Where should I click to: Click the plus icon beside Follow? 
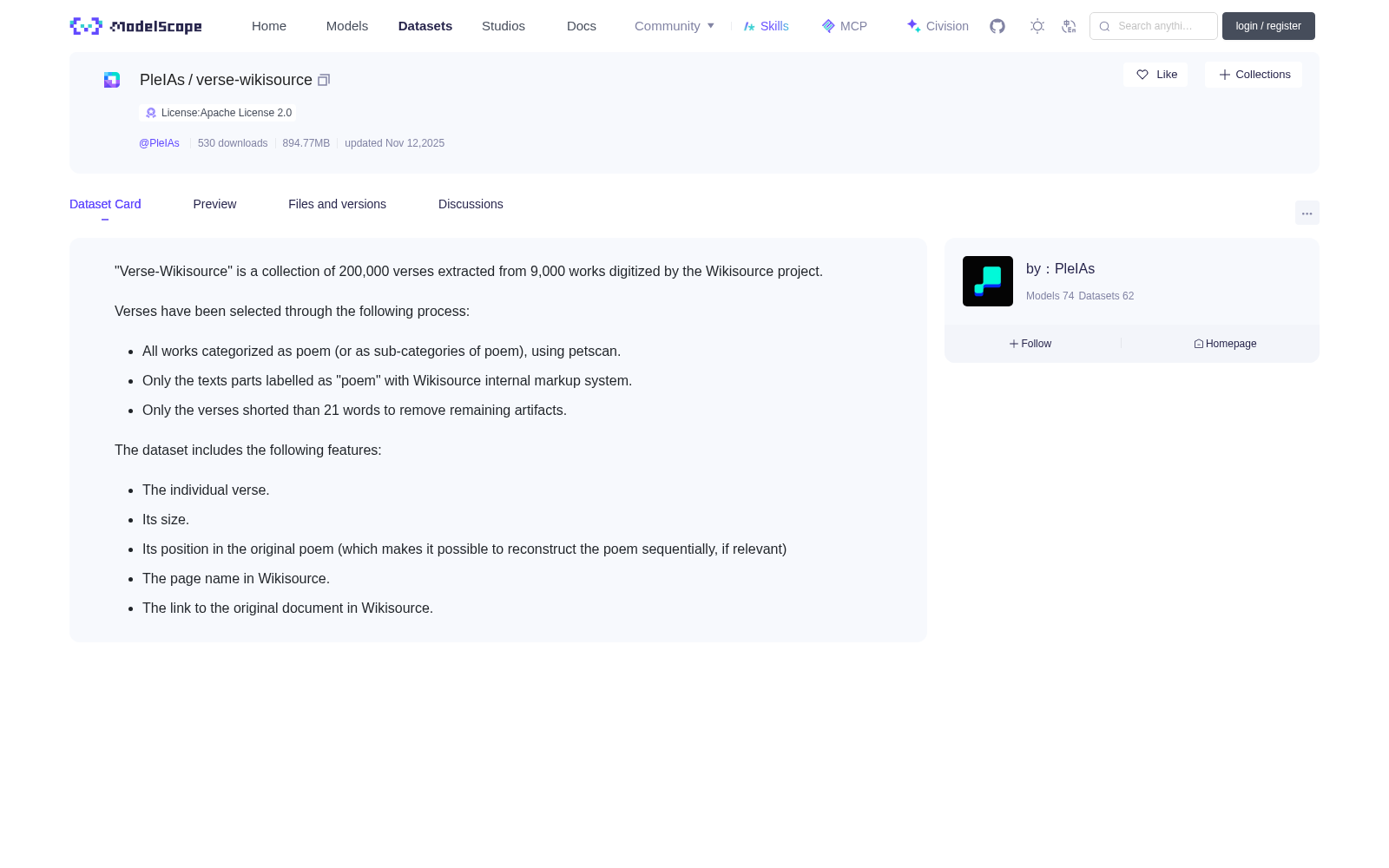pos(1013,344)
